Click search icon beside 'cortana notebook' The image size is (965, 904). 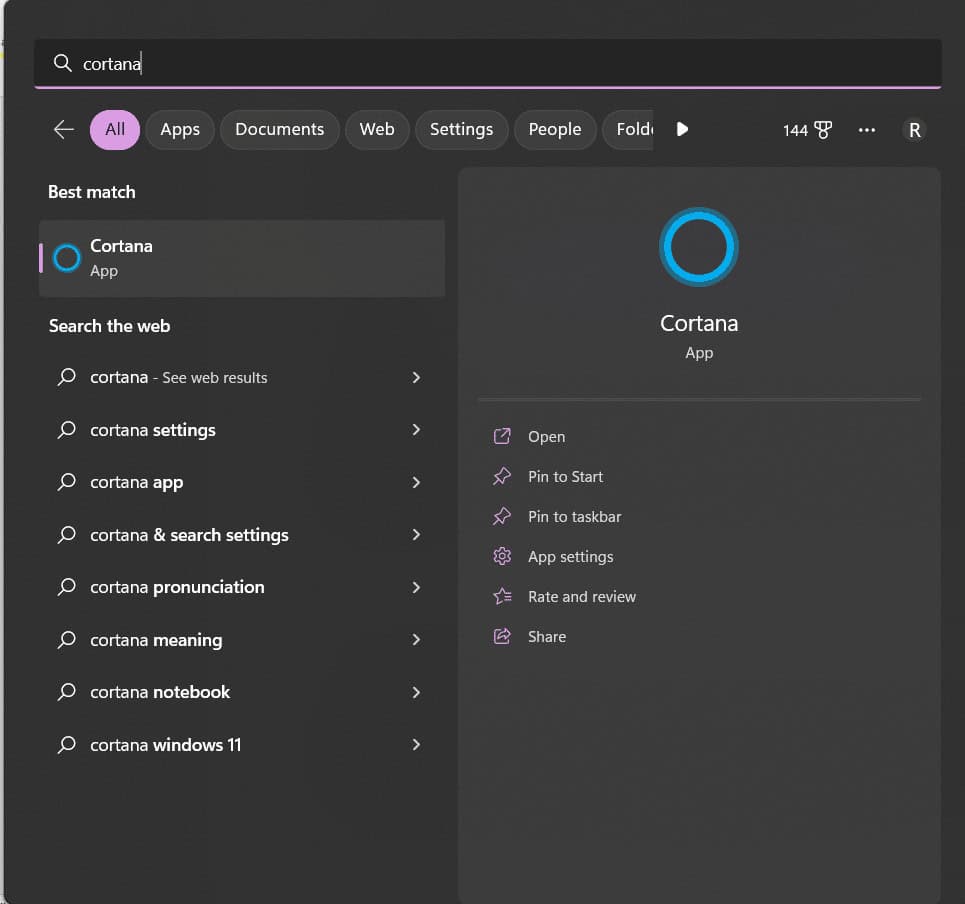click(66, 692)
